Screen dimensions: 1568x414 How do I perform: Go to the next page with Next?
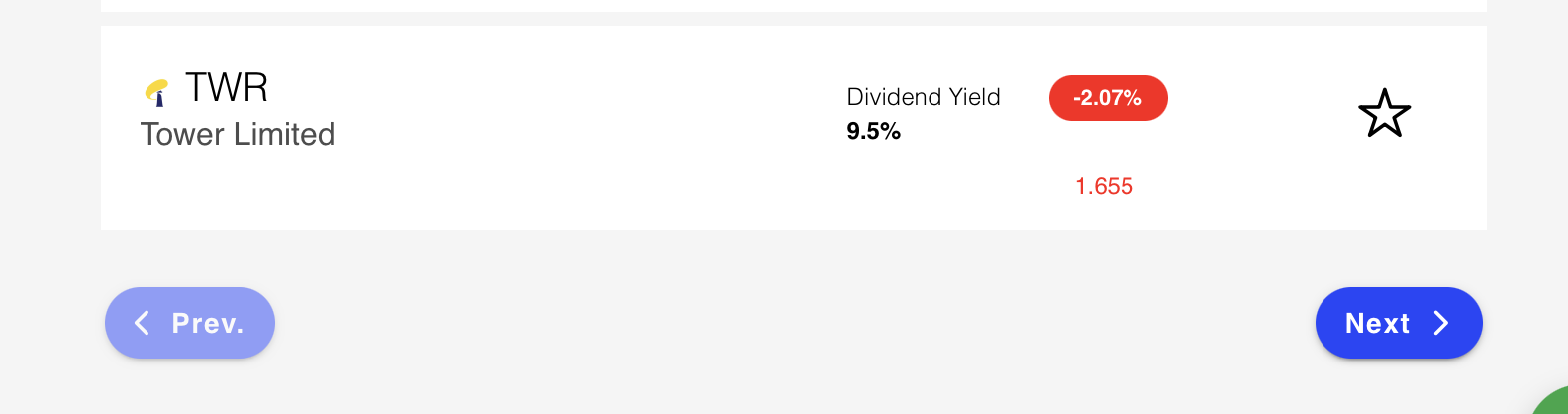tap(1398, 323)
